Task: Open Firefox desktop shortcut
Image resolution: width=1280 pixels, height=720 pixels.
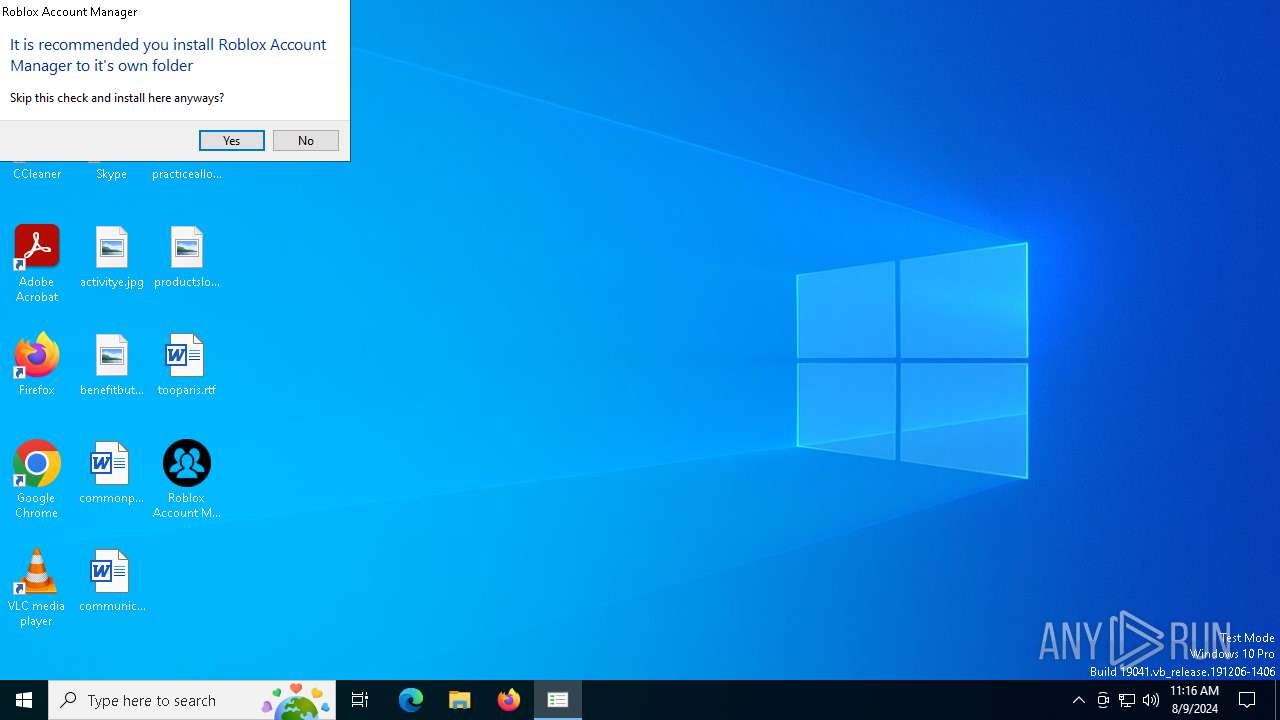Action: point(37,365)
